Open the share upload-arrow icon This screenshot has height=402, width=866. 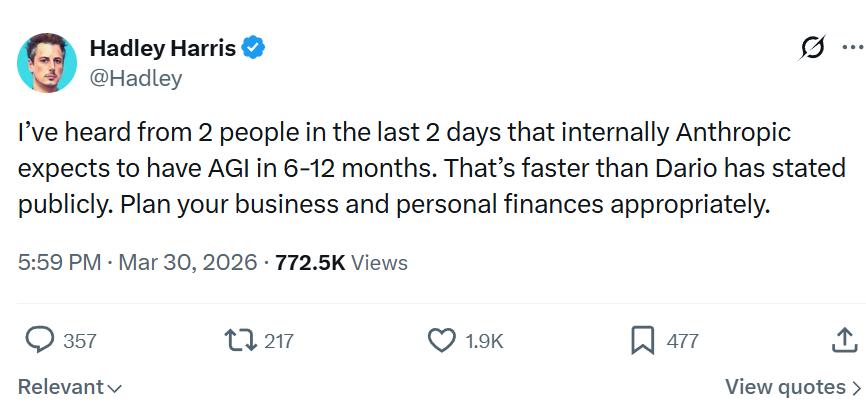(844, 340)
